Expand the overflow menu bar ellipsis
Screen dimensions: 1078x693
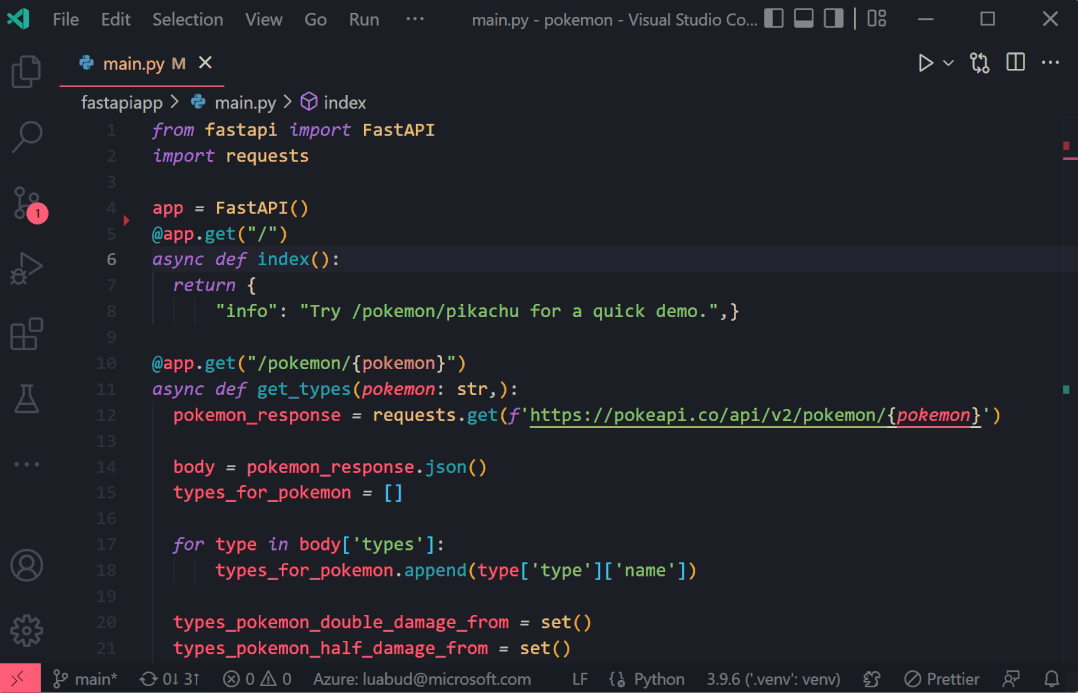[415, 19]
